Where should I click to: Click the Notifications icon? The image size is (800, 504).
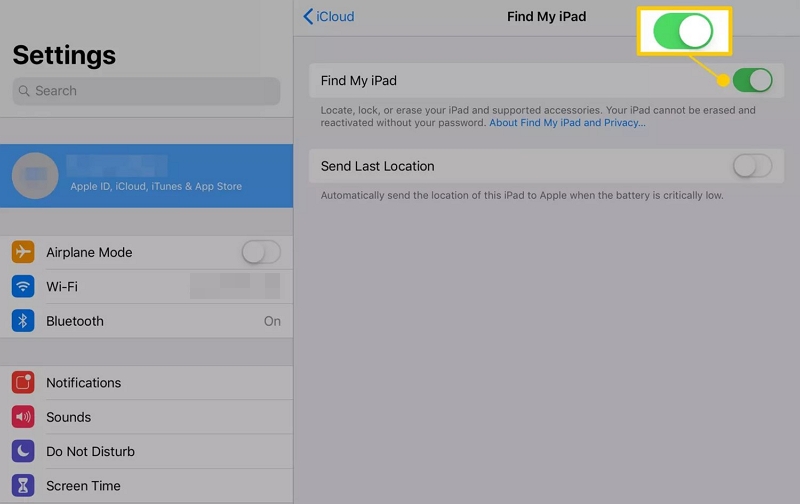[23, 383]
